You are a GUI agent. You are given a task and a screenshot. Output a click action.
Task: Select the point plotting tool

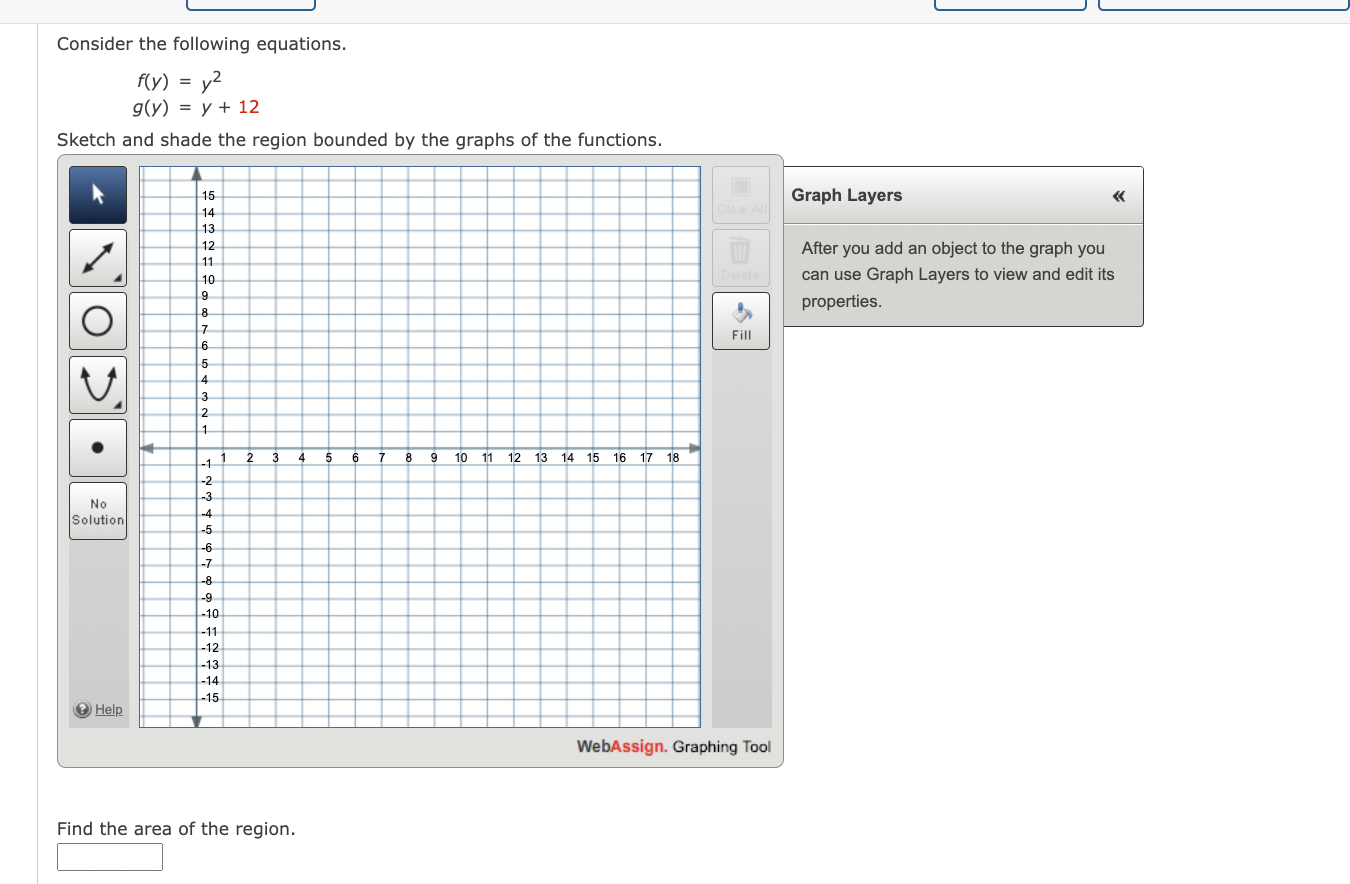[97, 447]
